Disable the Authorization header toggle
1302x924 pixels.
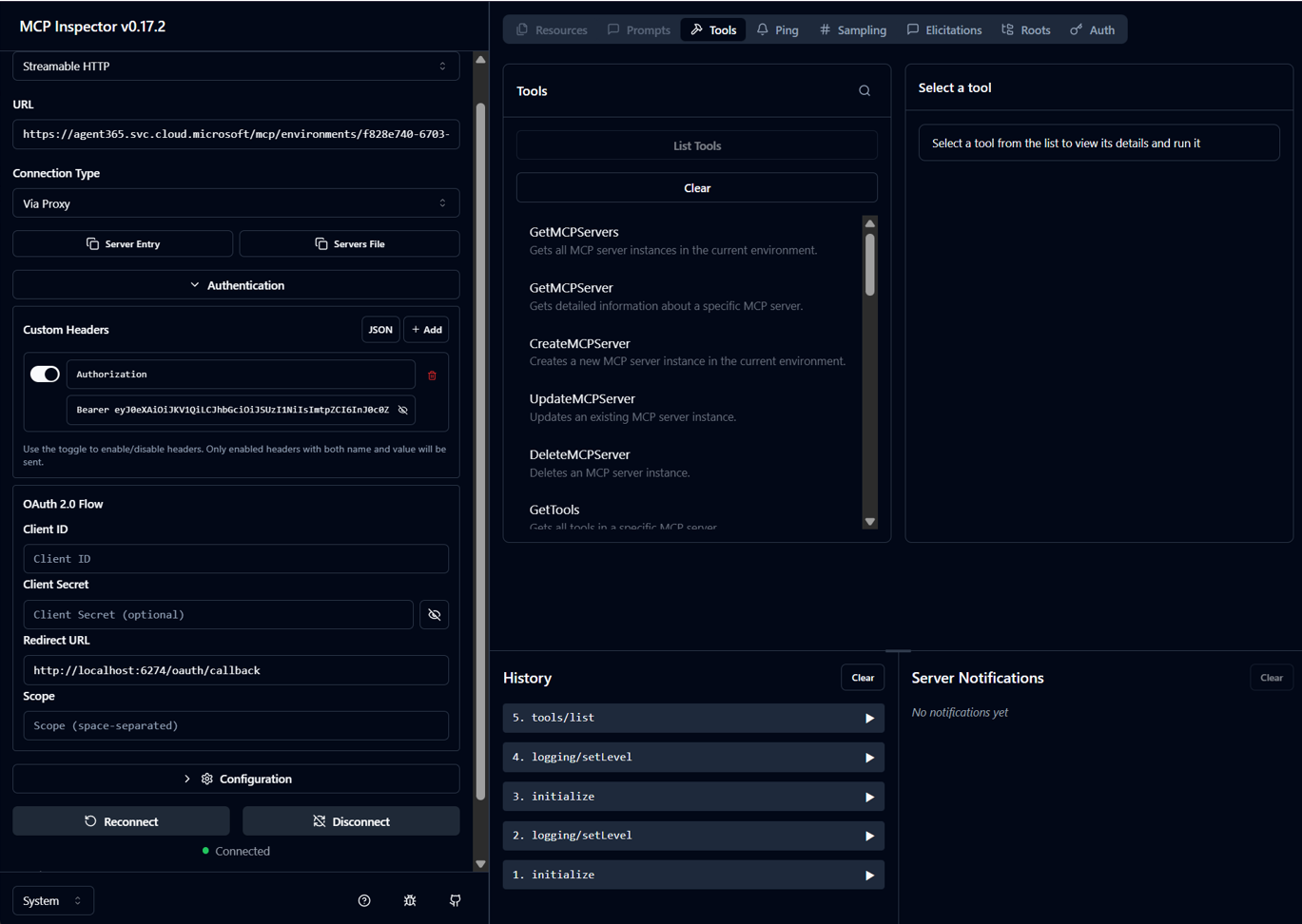(45, 375)
